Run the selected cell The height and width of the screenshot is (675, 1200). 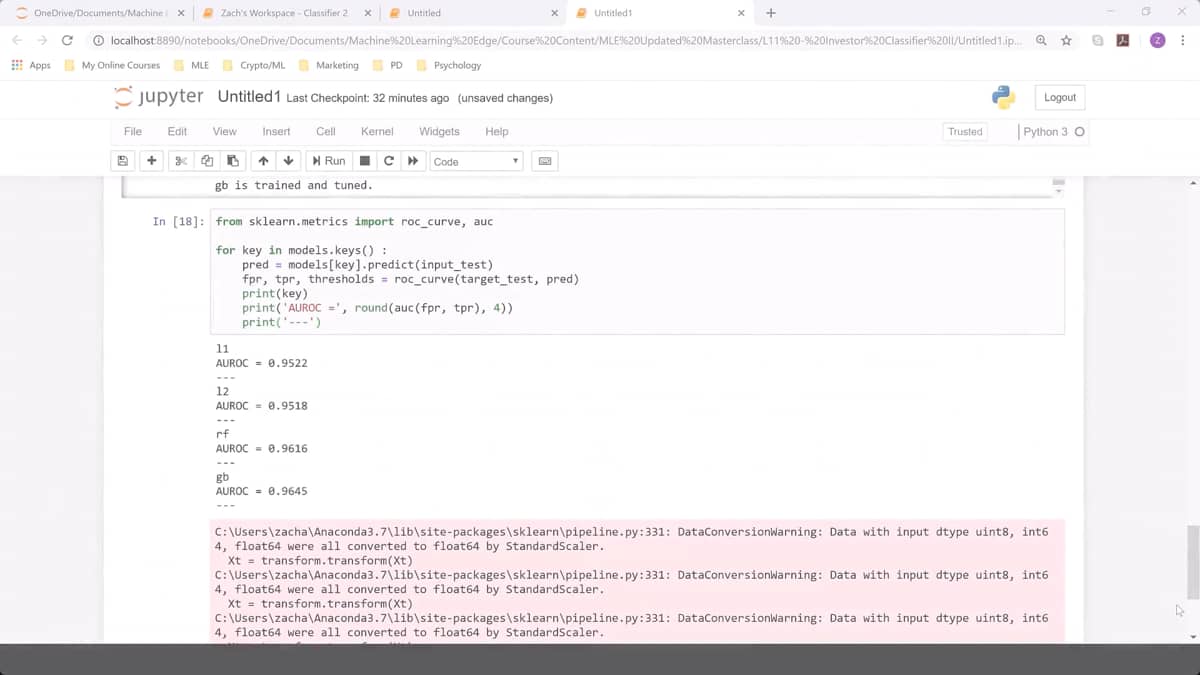tap(329, 161)
